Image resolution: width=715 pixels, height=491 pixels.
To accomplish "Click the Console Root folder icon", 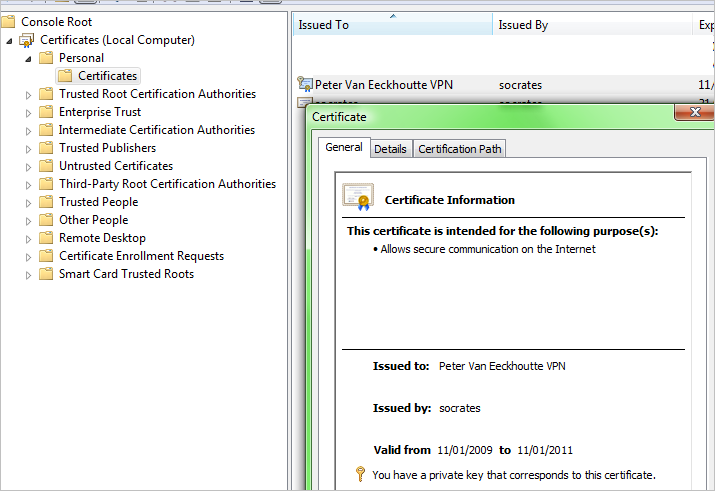I will (8, 21).
